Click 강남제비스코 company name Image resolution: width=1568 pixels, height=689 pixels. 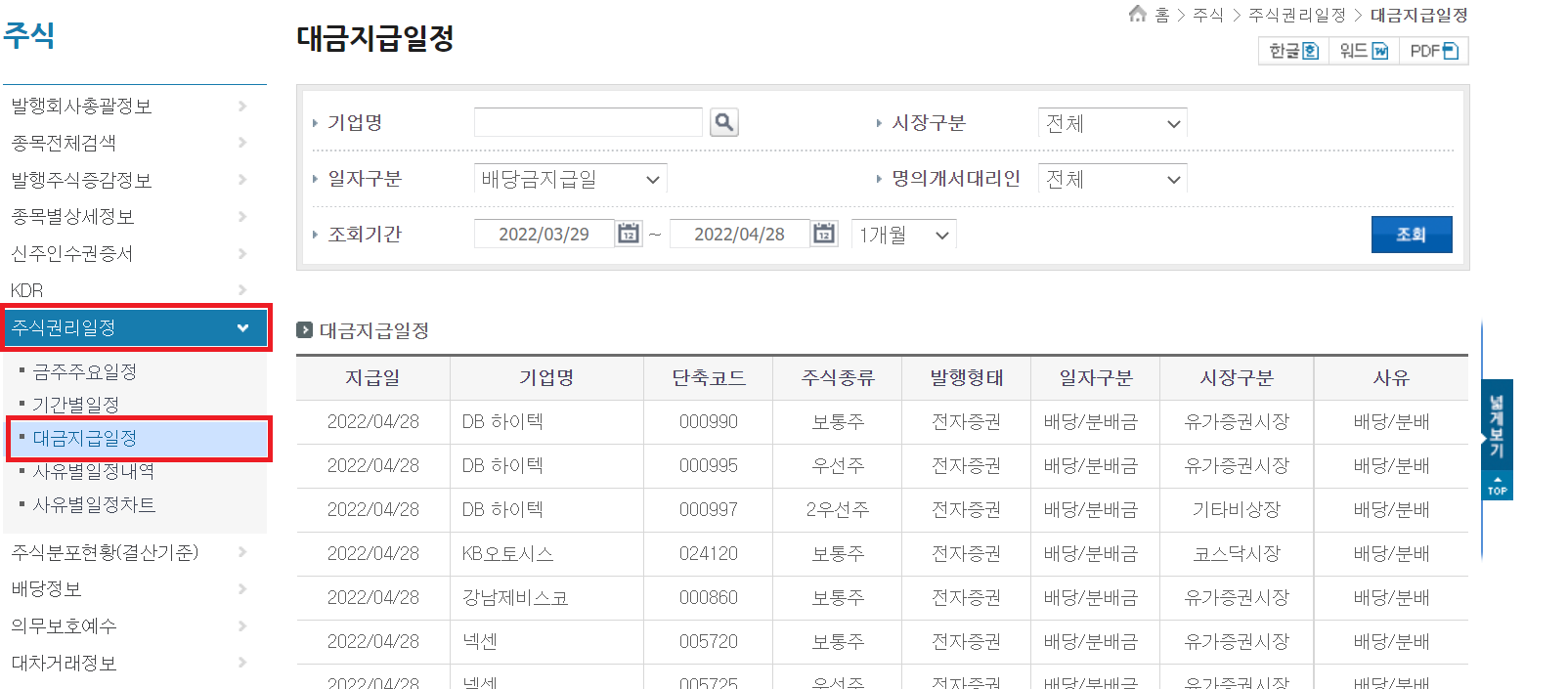click(x=515, y=598)
